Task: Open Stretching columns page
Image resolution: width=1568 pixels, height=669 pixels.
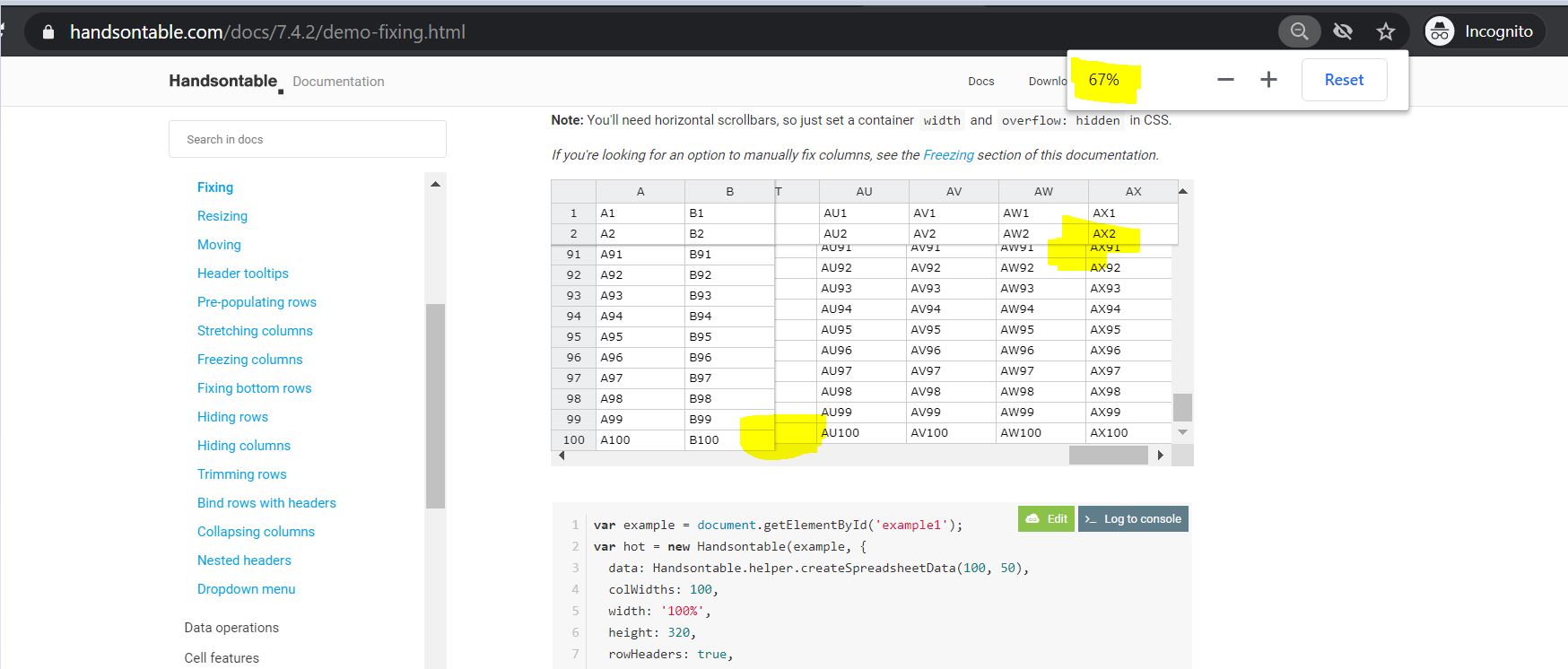Action: 255,331
